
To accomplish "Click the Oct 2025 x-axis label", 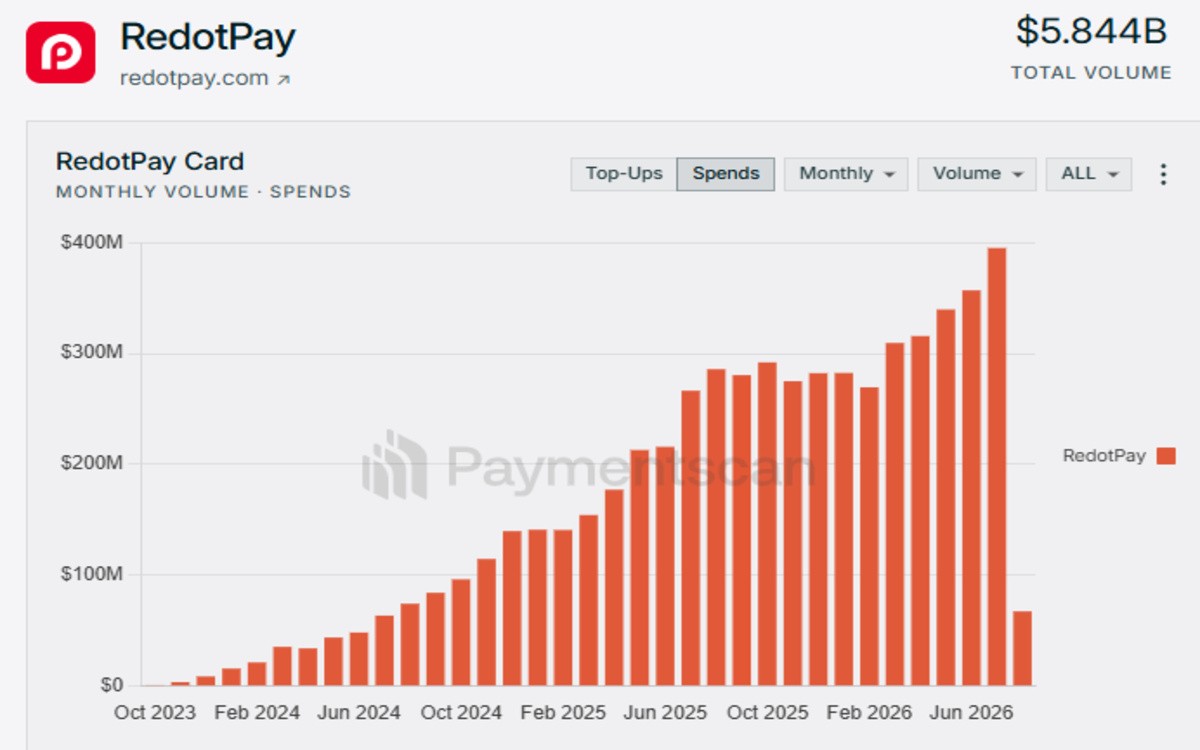I will click(x=767, y=713).
